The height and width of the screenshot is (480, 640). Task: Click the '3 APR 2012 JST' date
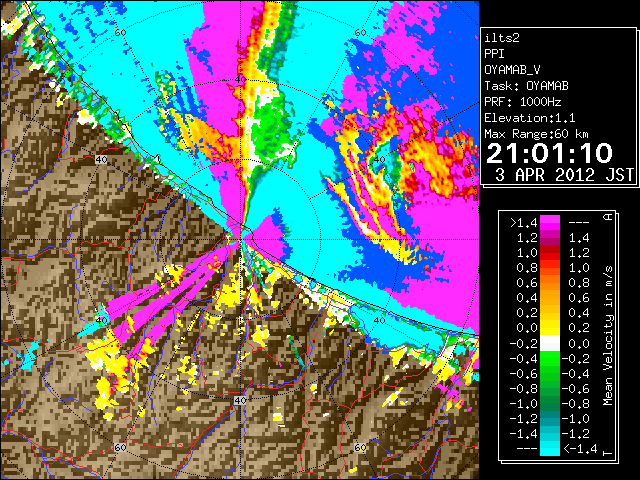pyautogui.click(x=564, y=175)
